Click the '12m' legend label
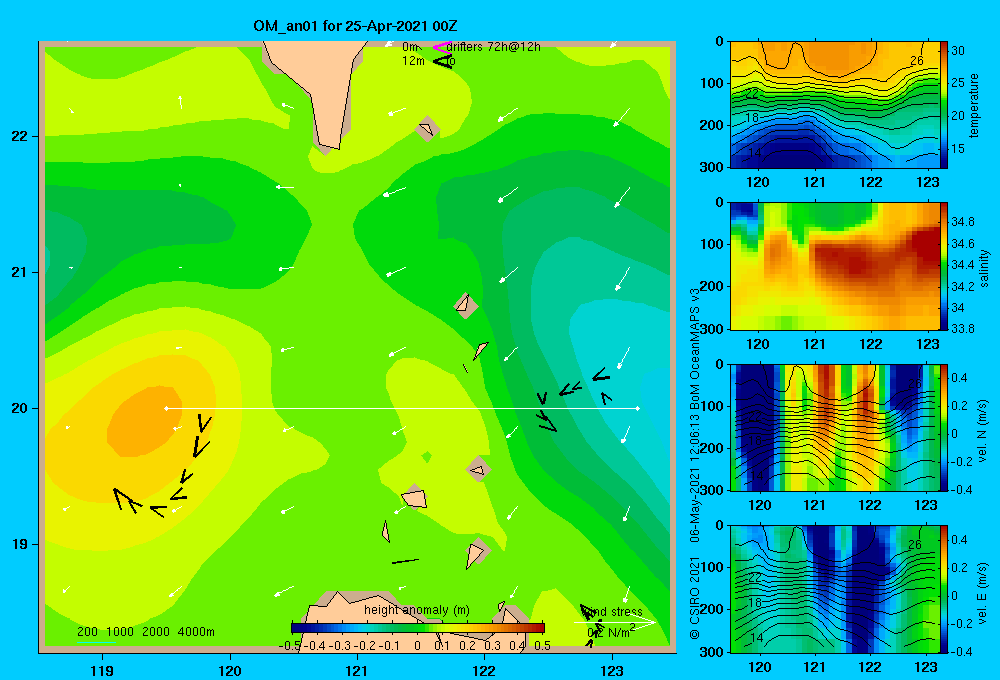 coord(413,61)
